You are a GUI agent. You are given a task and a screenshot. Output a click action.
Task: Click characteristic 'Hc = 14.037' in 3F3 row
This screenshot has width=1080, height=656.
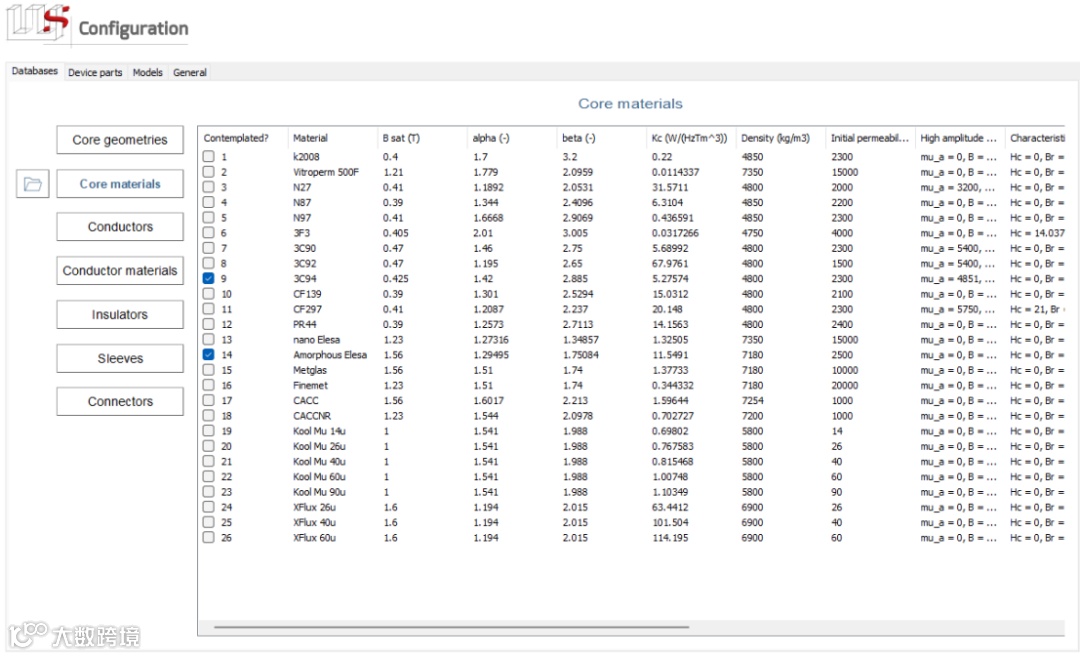(1037, 233)
